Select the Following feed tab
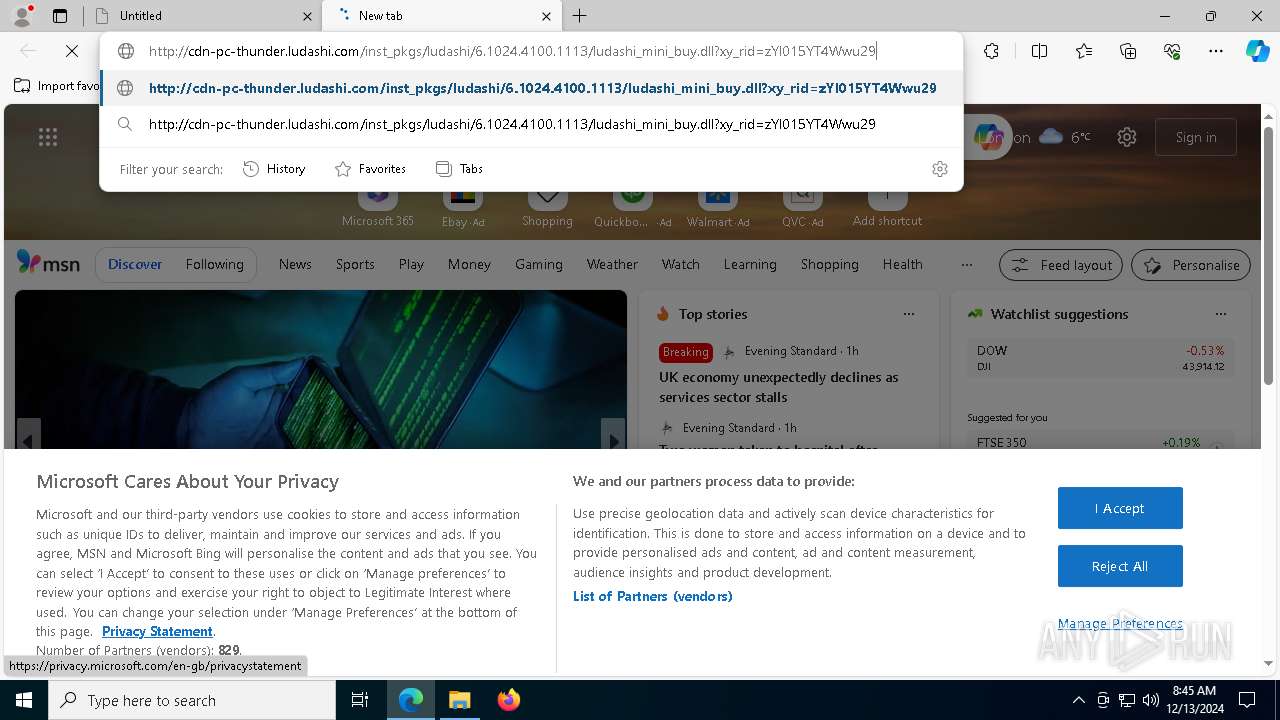This screenshot has height=720, width=1280. point(214,264)
